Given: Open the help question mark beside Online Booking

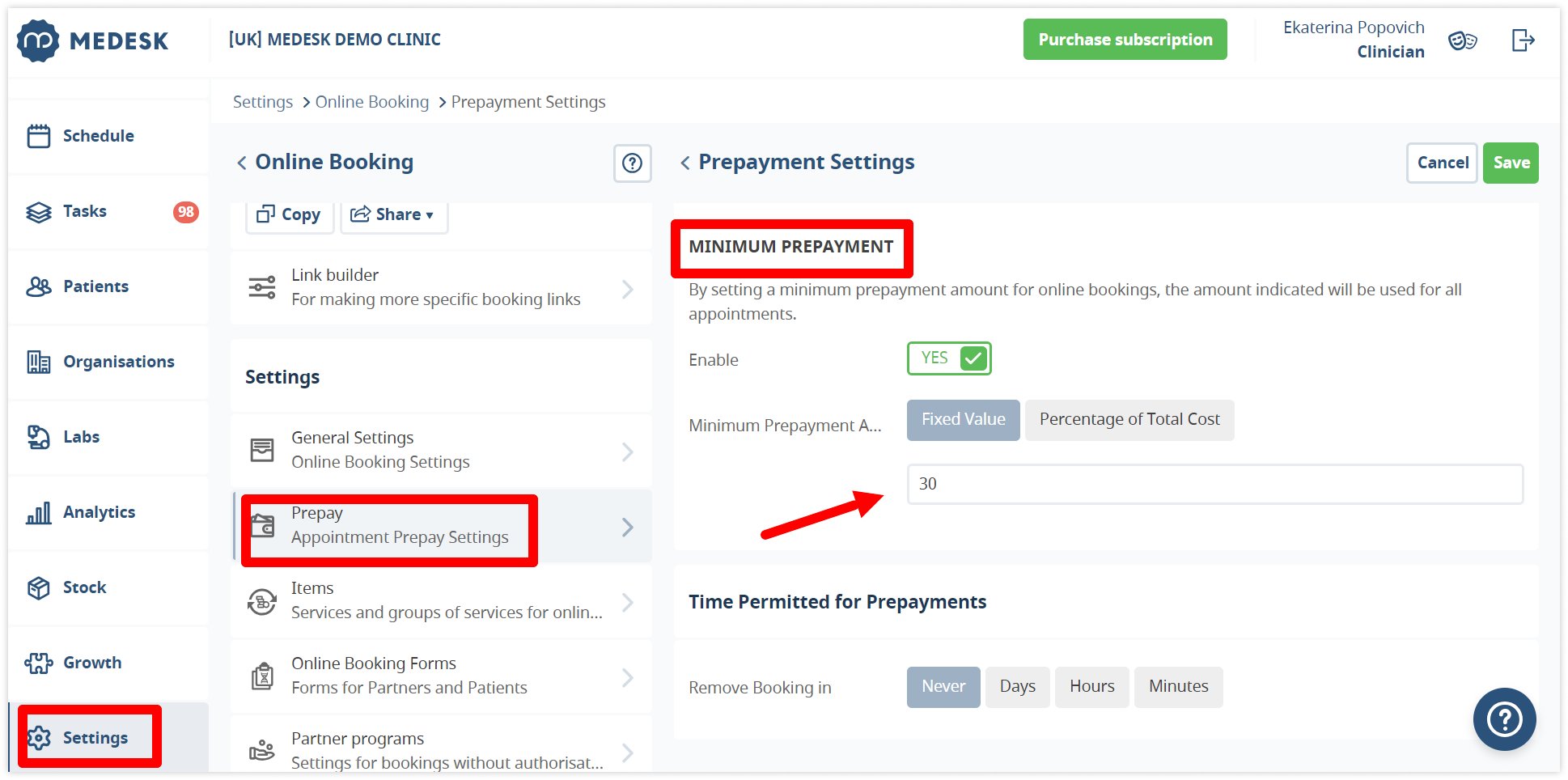Looking at the screenshot, I should coord(632,163).
